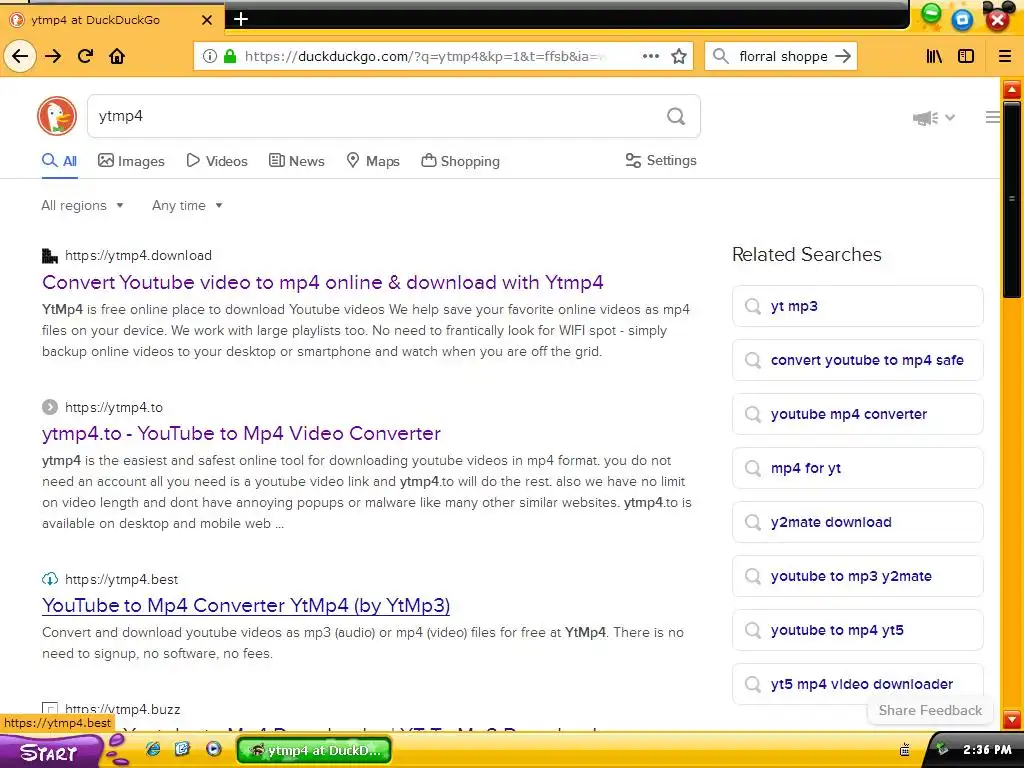The width and height of the screenshot is (1024, 768).
Task: Show site information icon in address bar
Action: pos(210,56)
